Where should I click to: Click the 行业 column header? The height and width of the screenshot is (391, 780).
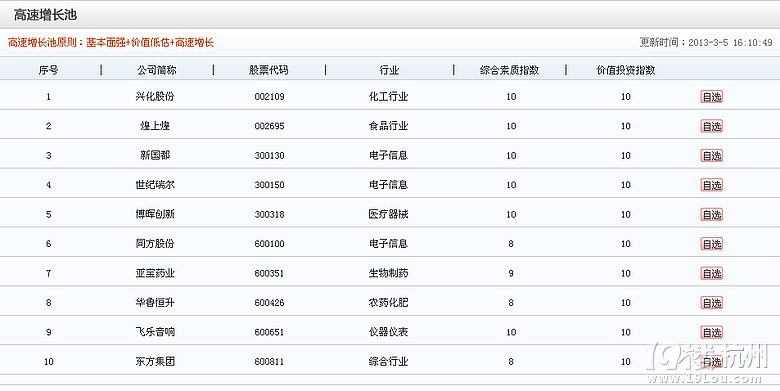389,70
